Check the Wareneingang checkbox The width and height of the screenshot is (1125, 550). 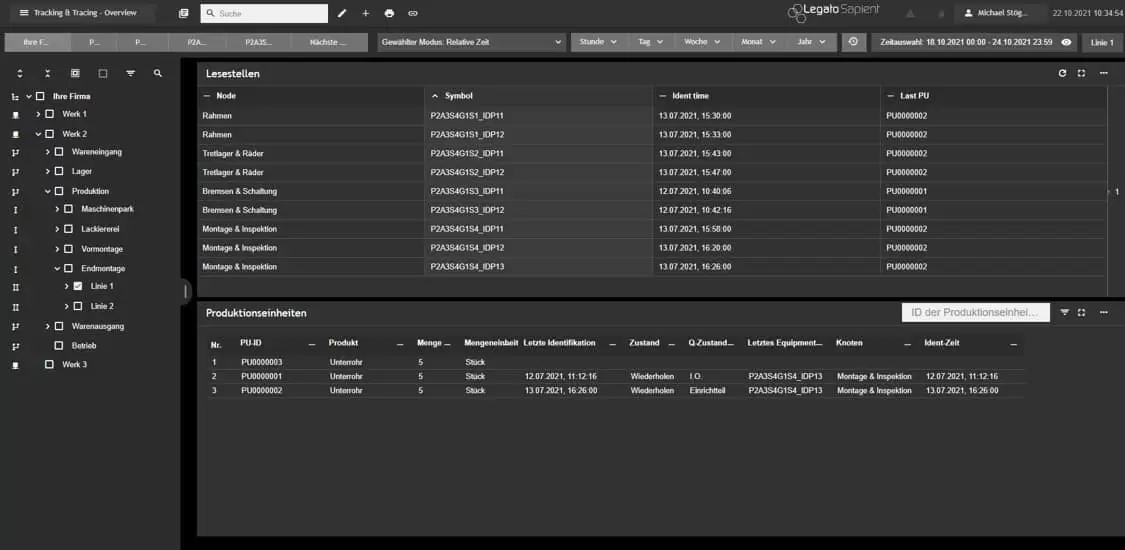pos(59,152)
